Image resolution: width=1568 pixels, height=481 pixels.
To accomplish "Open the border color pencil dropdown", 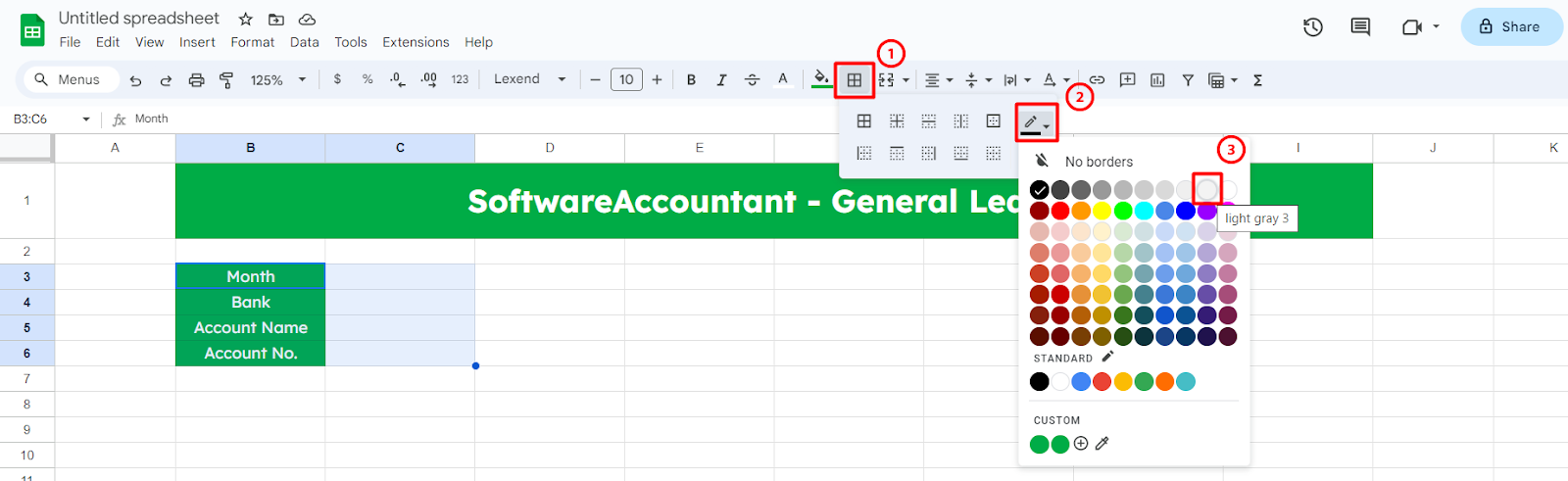I will [1036, 123].
